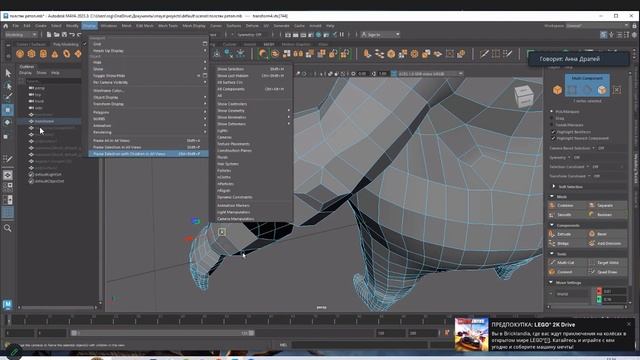Open Heads Up Display submenu
Viewport: 640px width, 360px height.
coord(149,51)
